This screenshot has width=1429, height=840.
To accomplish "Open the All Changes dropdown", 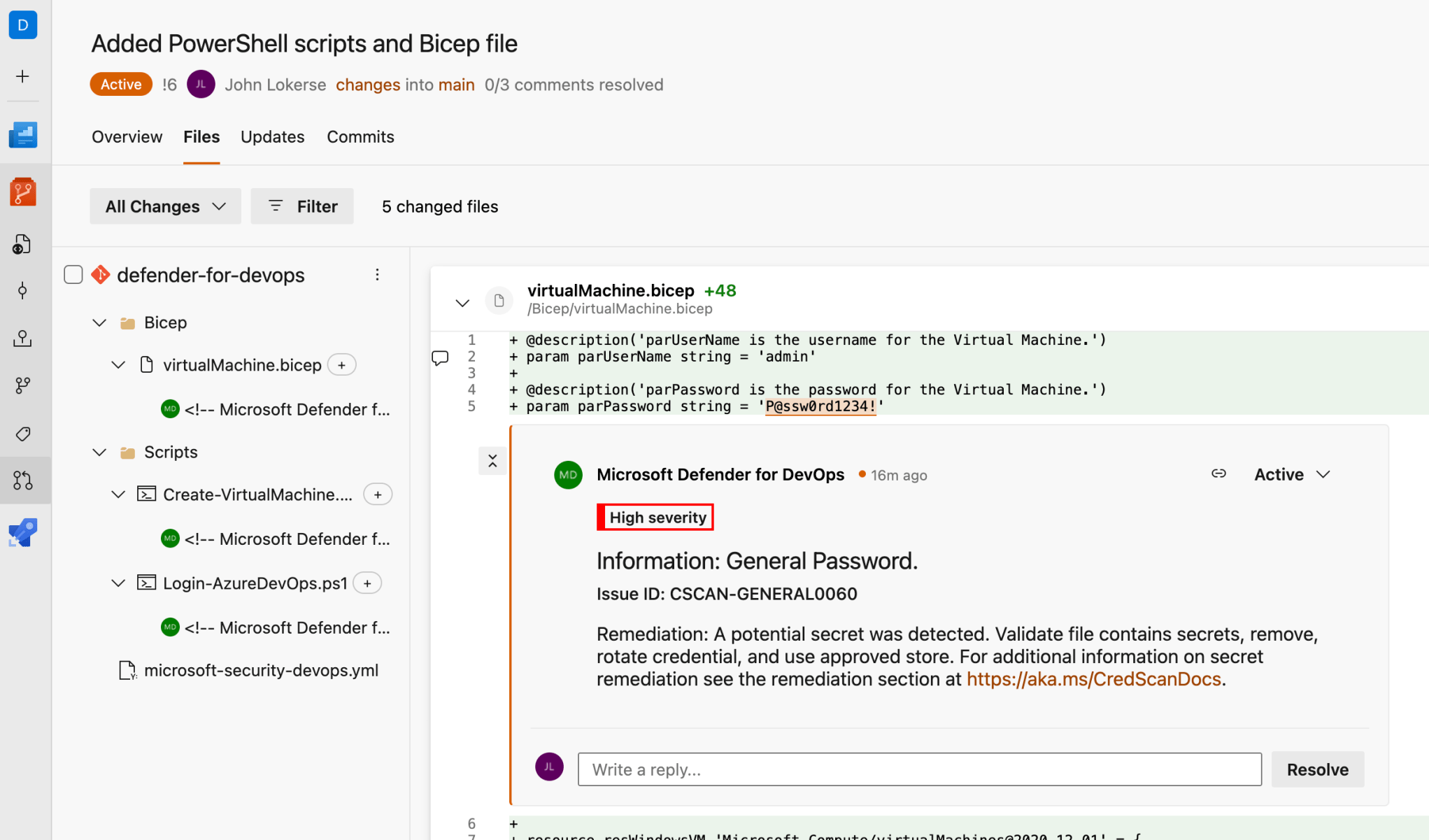I will (165, 206).
